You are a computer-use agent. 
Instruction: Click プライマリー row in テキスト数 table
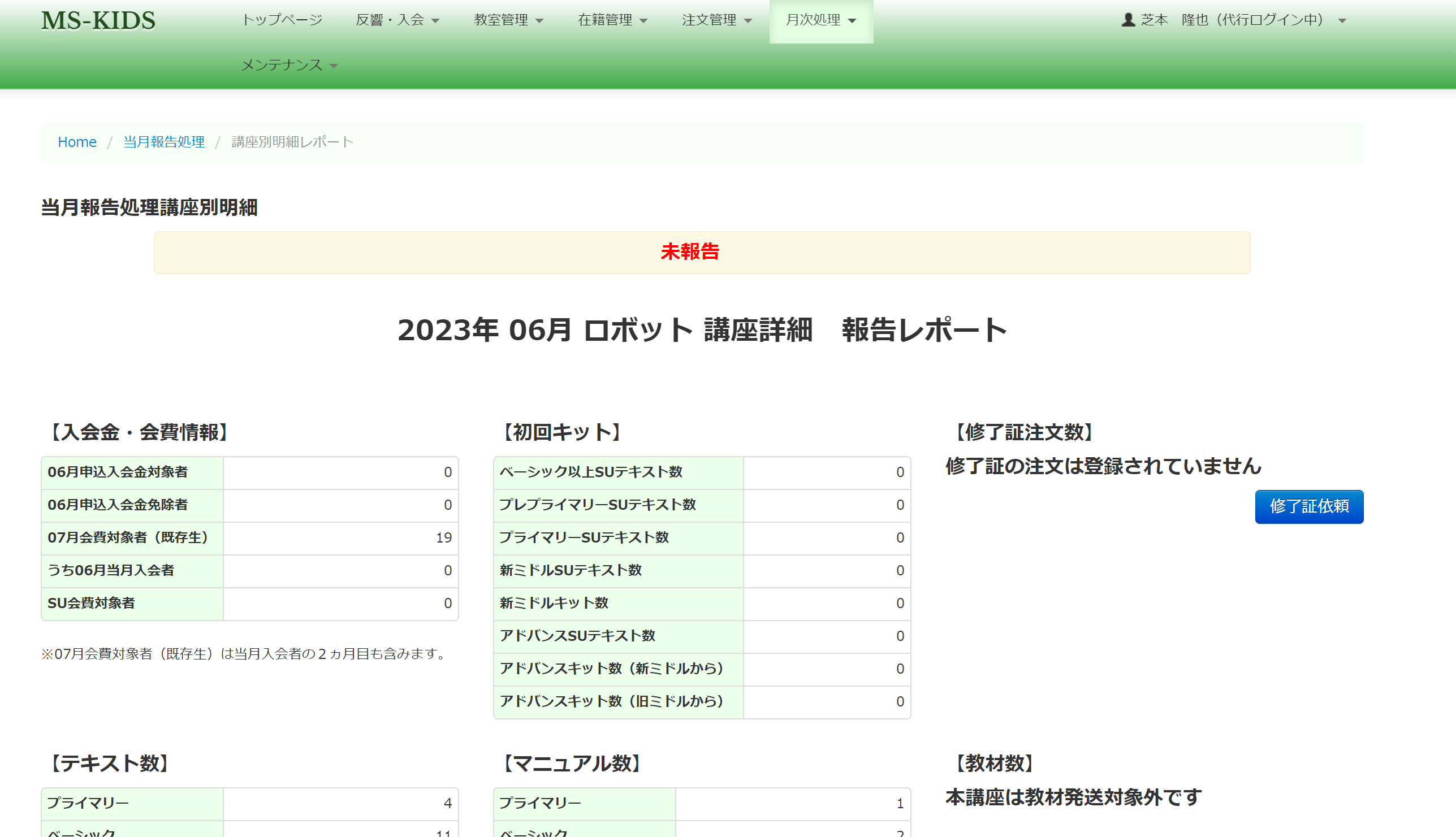(x=88, y=803)
